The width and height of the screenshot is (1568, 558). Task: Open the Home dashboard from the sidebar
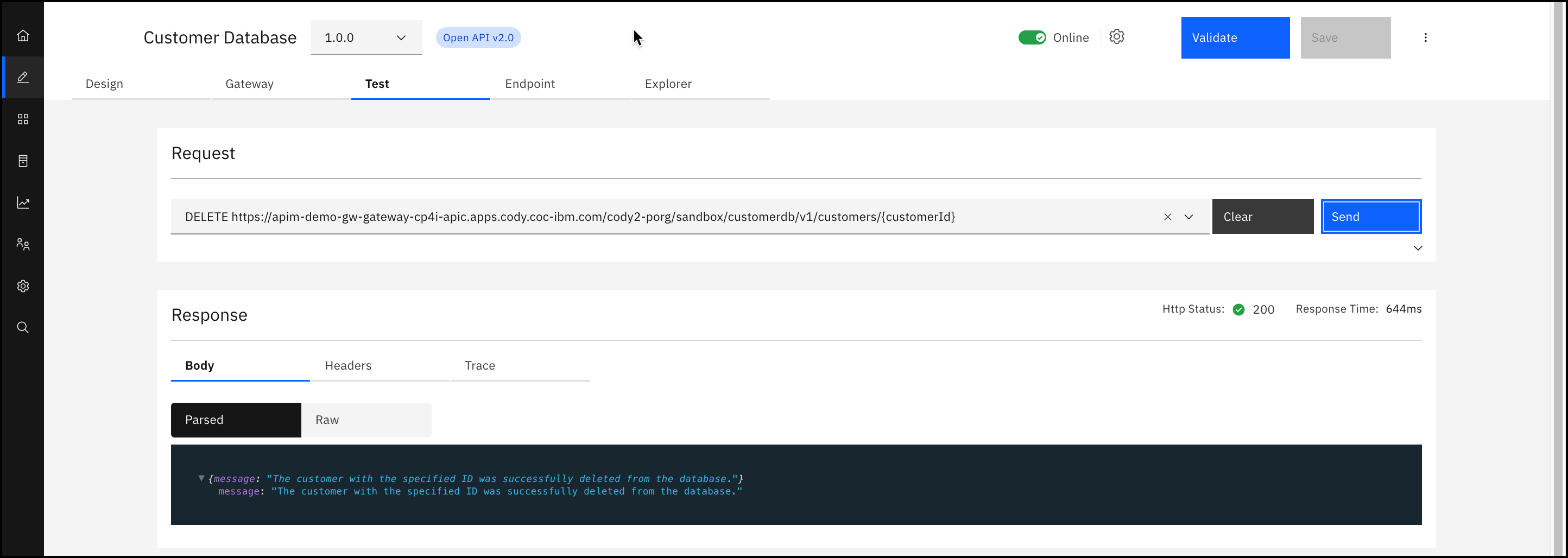[22, 35]
